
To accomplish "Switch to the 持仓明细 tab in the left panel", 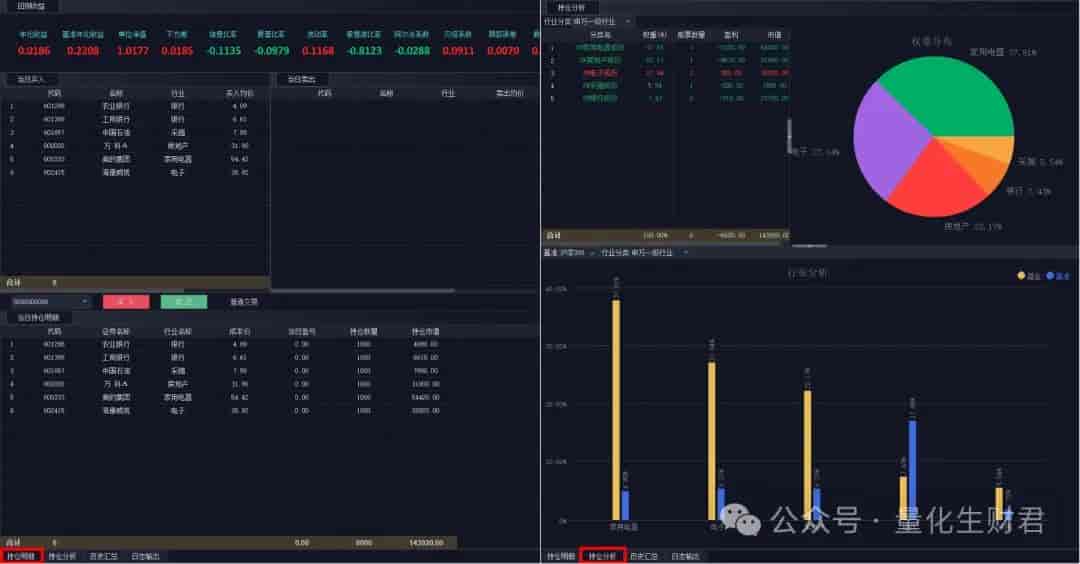I will (21, 556).
